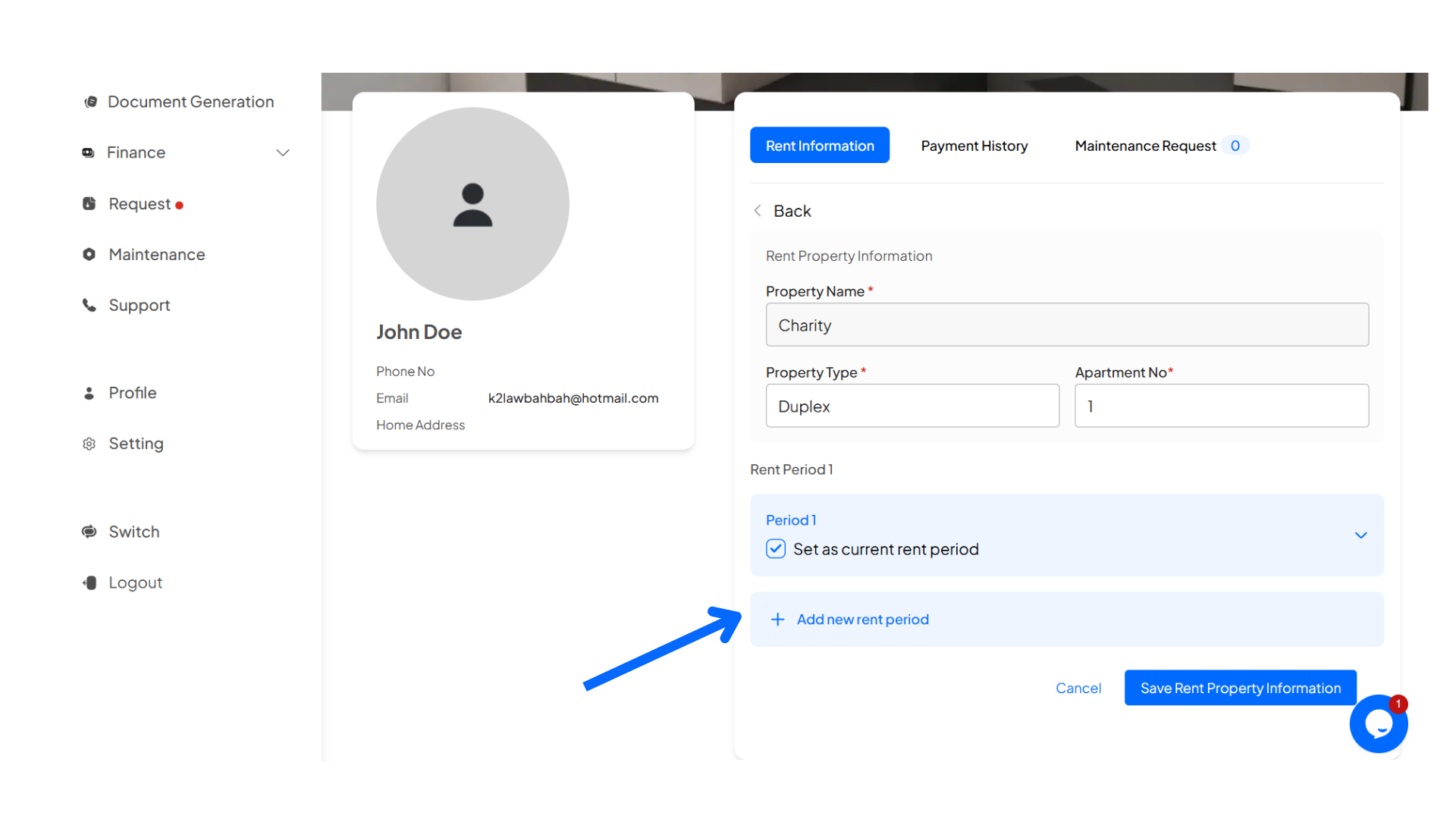Screen dimensions: 1456x819
Task: Click the Period 1 label
Action: click(x=791, y=520)
